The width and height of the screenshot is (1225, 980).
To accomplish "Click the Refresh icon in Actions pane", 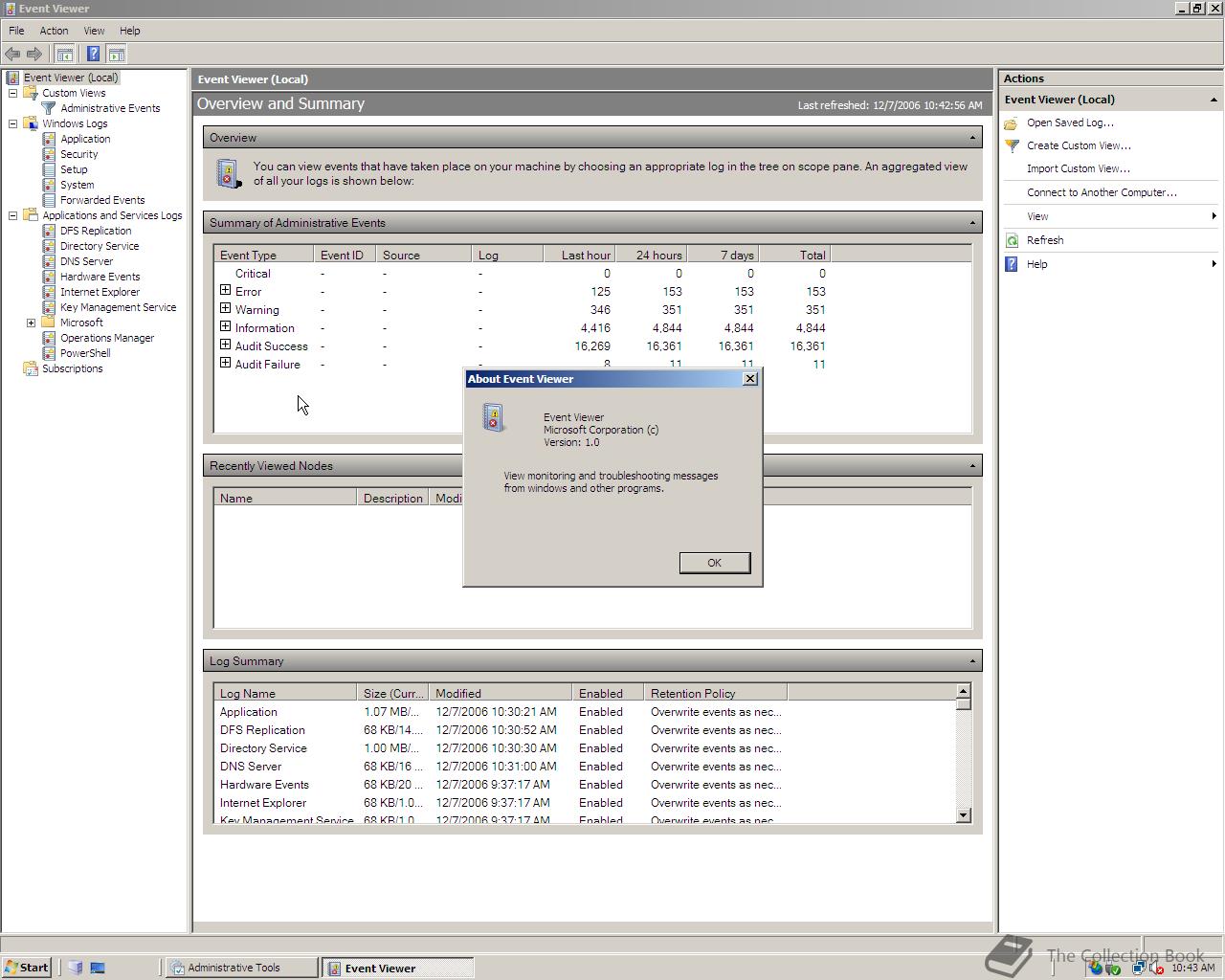I will click(1012, 240).
